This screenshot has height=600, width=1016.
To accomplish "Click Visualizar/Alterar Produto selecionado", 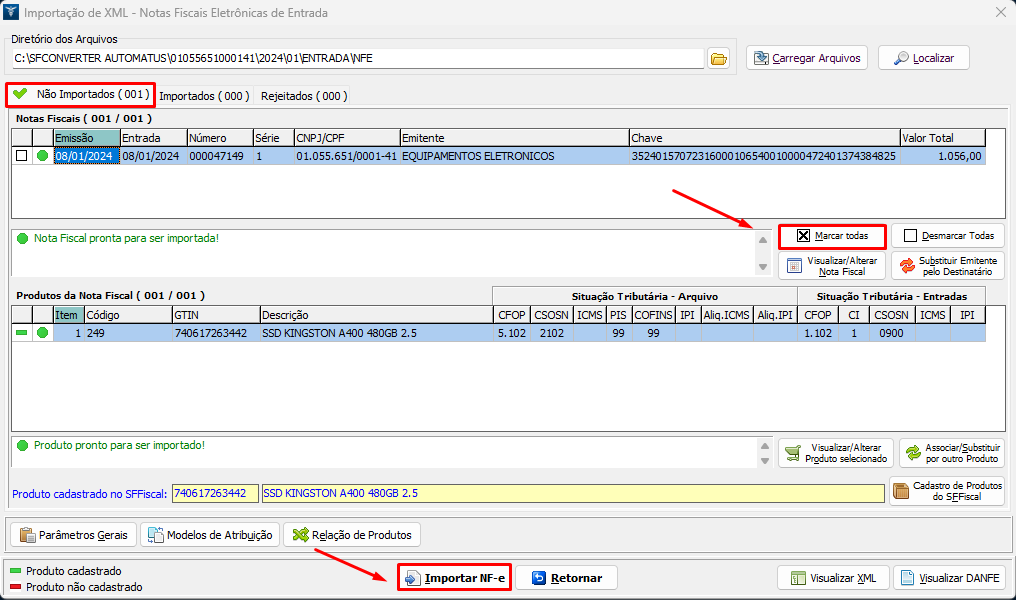I will 836,453.
